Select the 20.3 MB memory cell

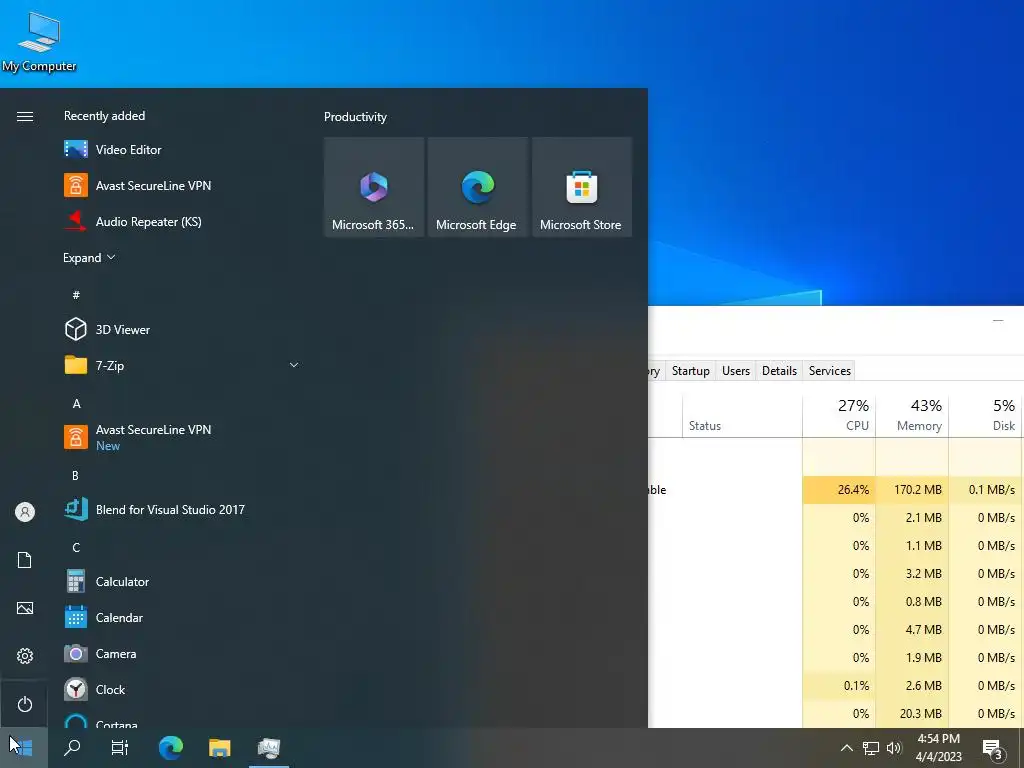click(912, 714)
